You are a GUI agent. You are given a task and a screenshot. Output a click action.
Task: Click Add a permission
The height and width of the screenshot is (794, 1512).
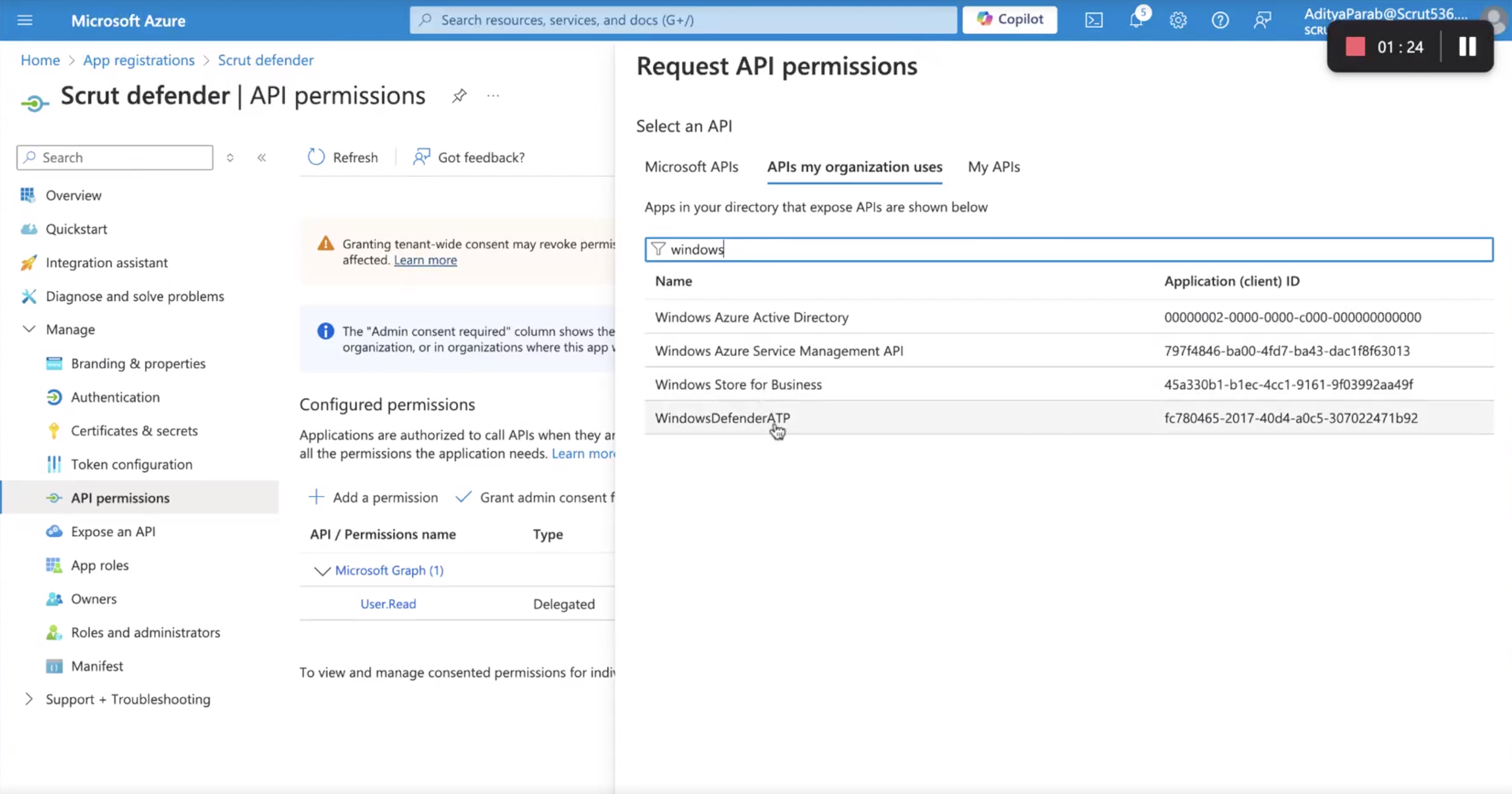374,498
